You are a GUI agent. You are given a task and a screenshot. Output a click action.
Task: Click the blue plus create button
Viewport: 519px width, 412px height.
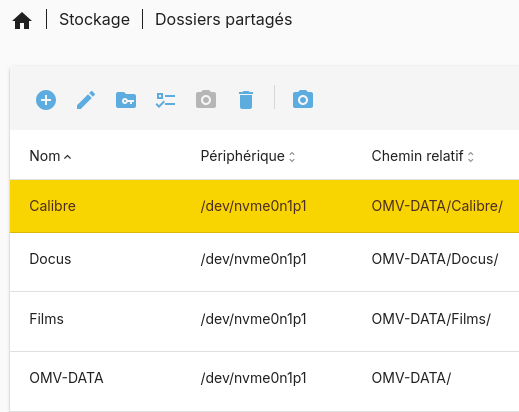pyautogui.click(x=46, y=100)
